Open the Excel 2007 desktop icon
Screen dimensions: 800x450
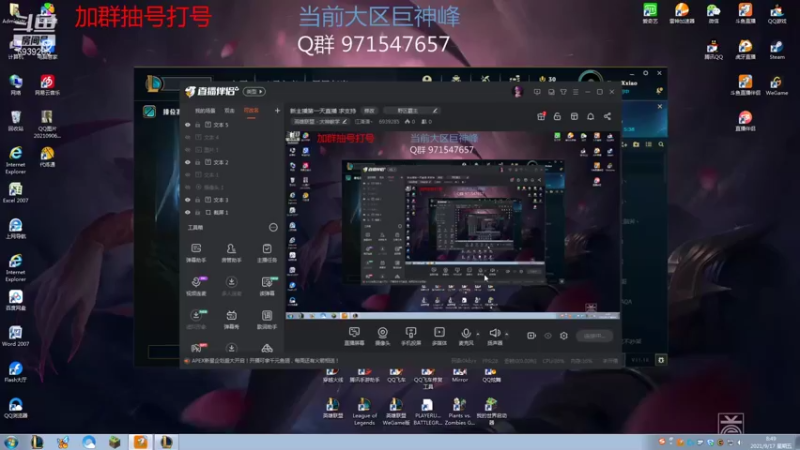(15, 193)
